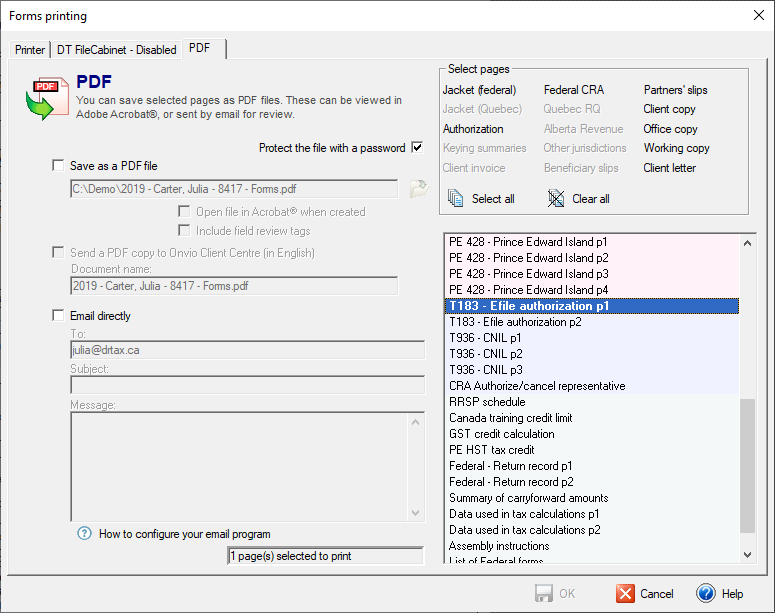Screen dimensions: 775x613
Task: Check the Email directly option
Action: click(58, 316)
